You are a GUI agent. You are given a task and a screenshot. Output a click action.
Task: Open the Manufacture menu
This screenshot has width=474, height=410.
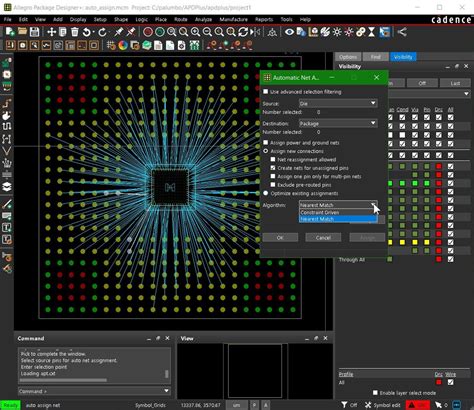click(x=234, y=19)
